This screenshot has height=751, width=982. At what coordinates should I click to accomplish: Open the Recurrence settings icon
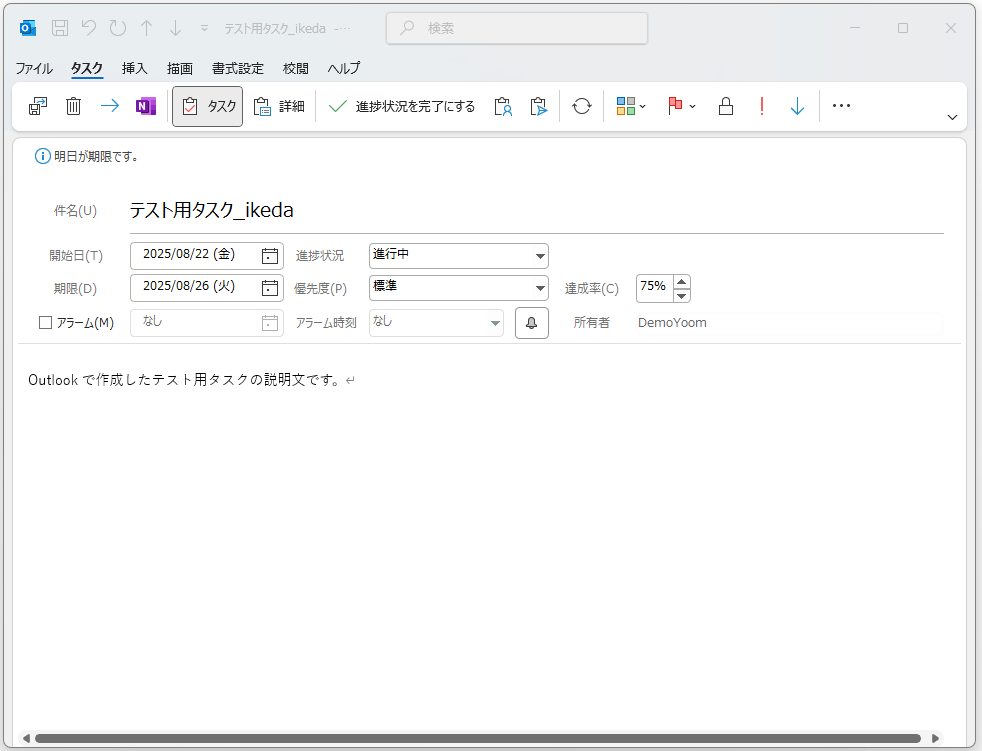tap(582, 106)
